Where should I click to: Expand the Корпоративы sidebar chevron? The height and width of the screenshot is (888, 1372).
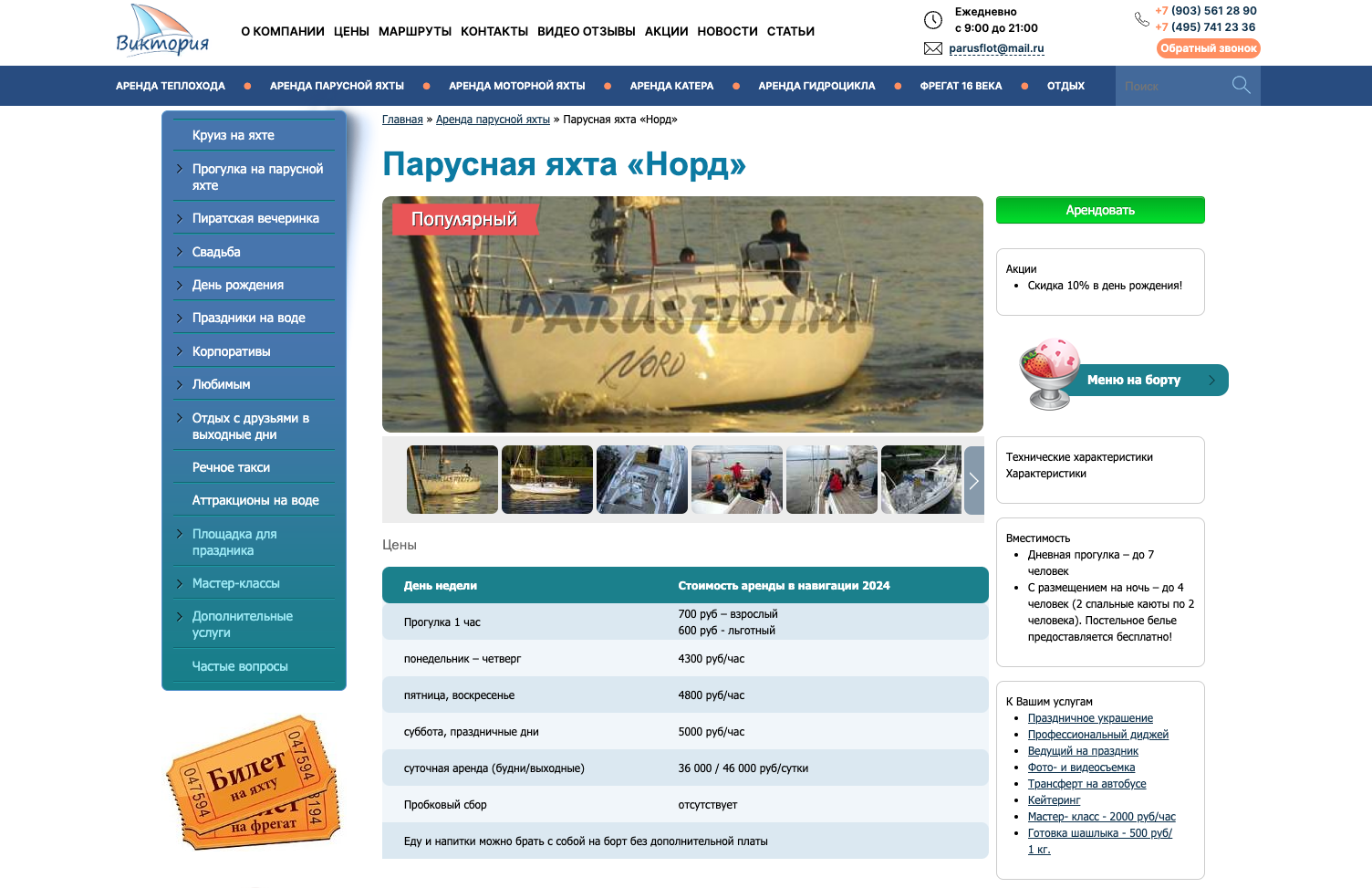coord(180,350)
